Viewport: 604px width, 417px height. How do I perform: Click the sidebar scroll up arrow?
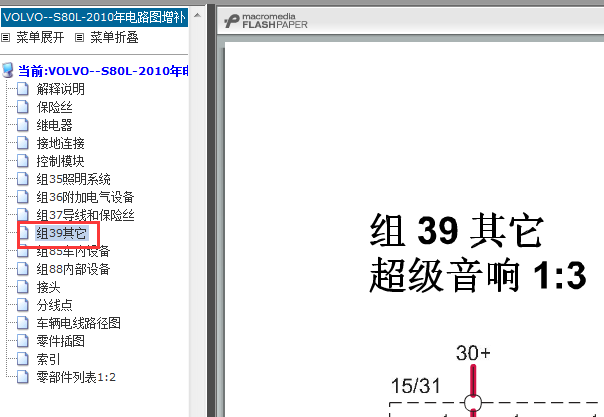[197, 15]
